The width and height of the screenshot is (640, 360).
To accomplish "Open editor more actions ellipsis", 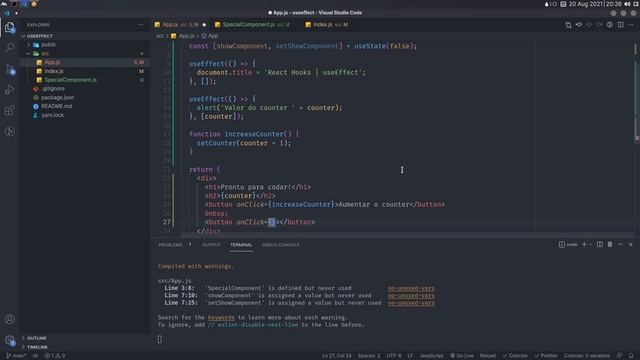I will click(631, 25).
